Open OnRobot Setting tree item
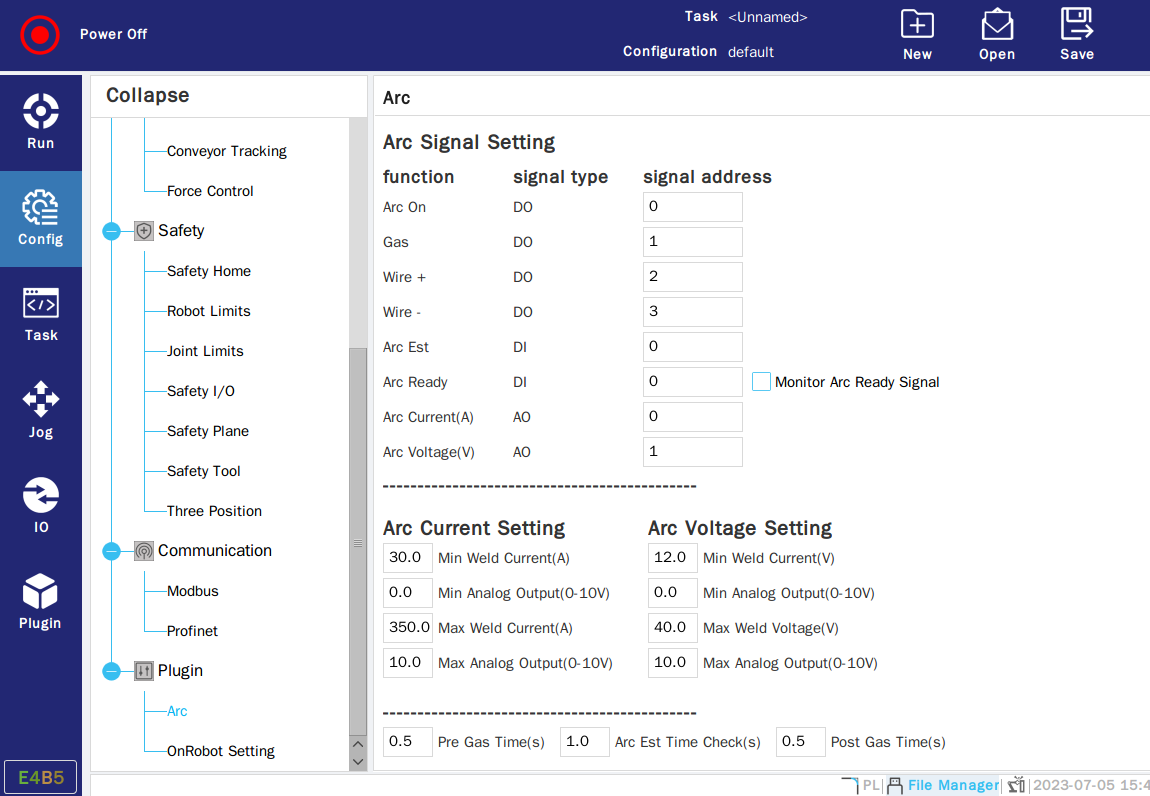 coord(220,751)
